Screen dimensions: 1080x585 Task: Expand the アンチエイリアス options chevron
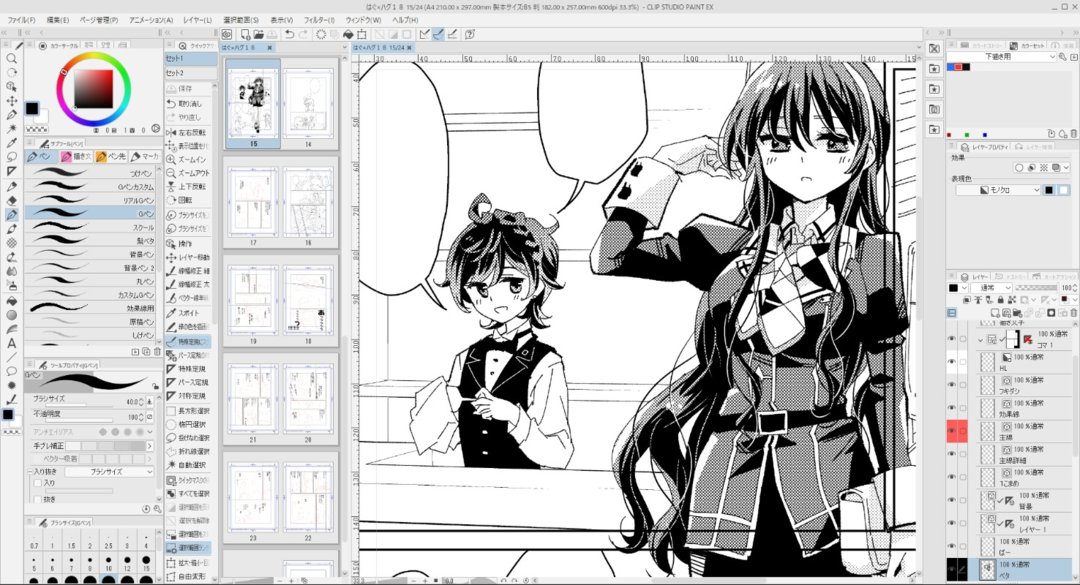tap(151, 432)
